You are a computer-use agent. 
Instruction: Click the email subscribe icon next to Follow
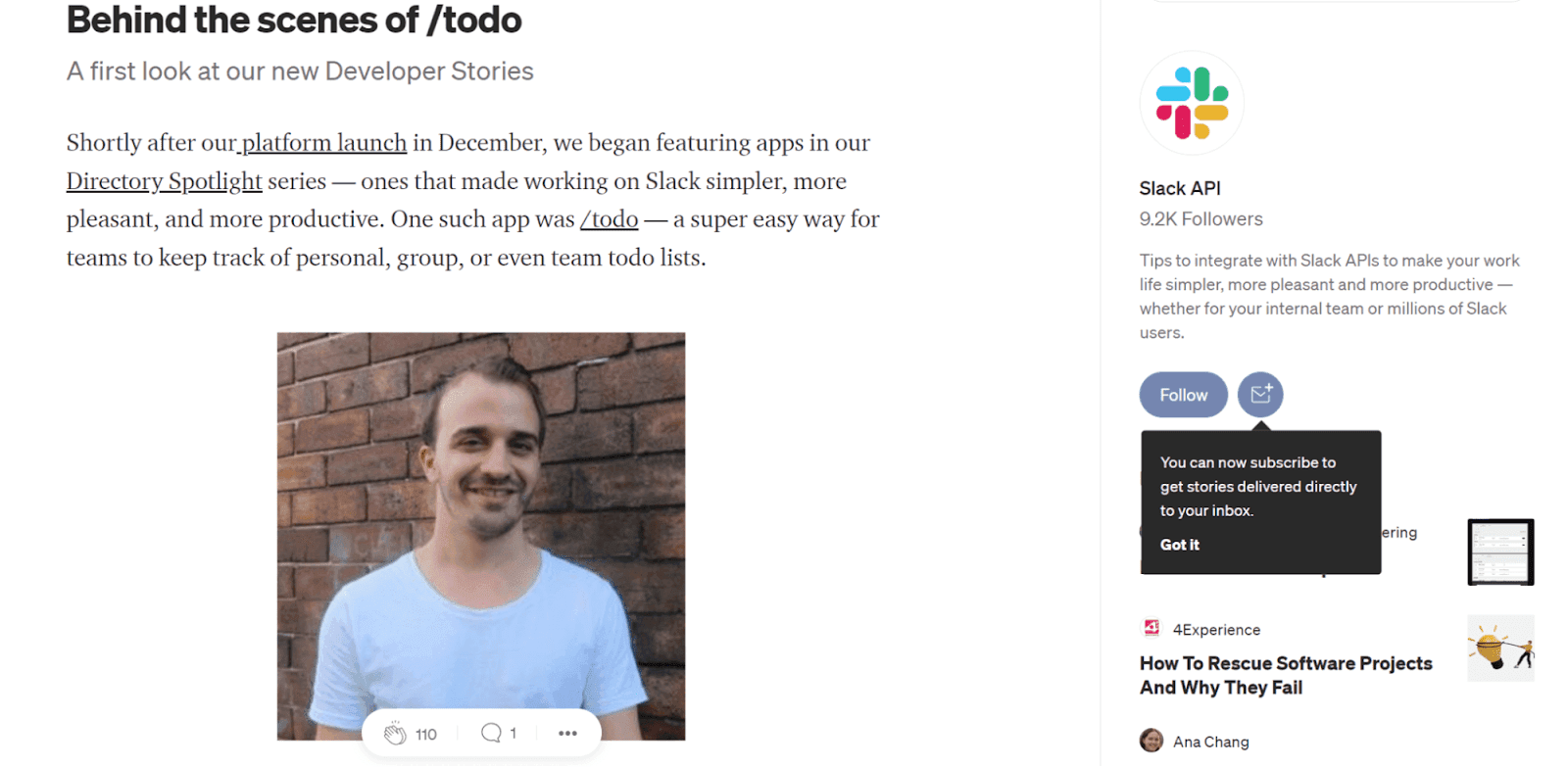pos(1260,394)
